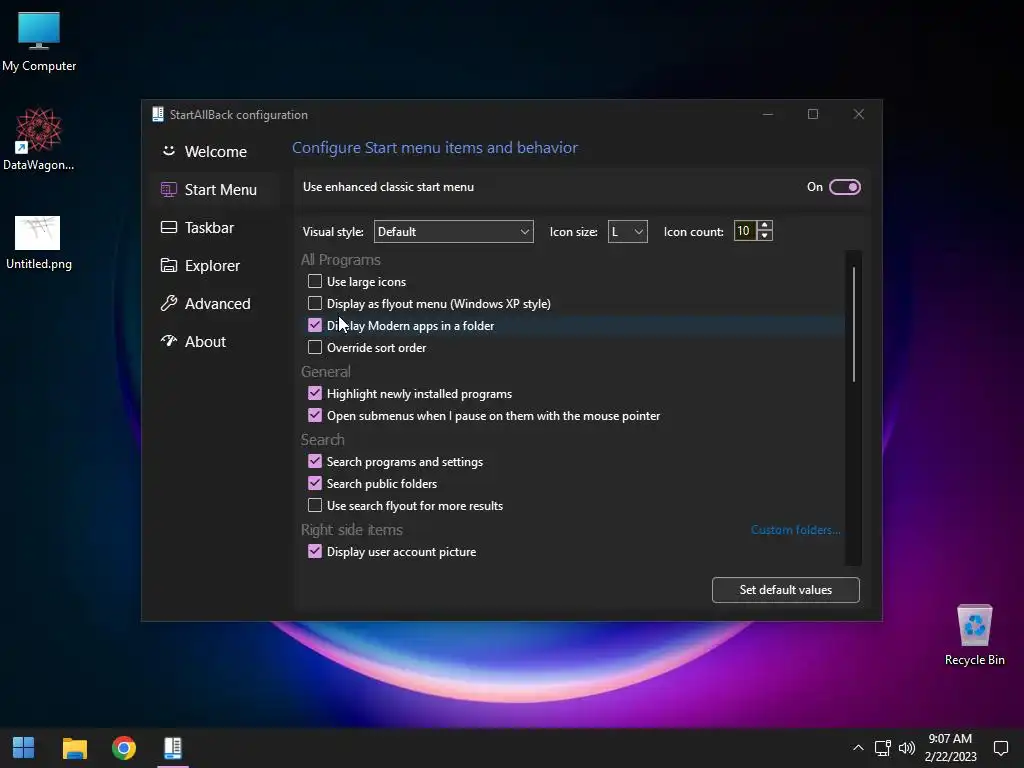Uncheck Search programs and settings
This screenshot has width=1024, height=768.
point(315,461)
